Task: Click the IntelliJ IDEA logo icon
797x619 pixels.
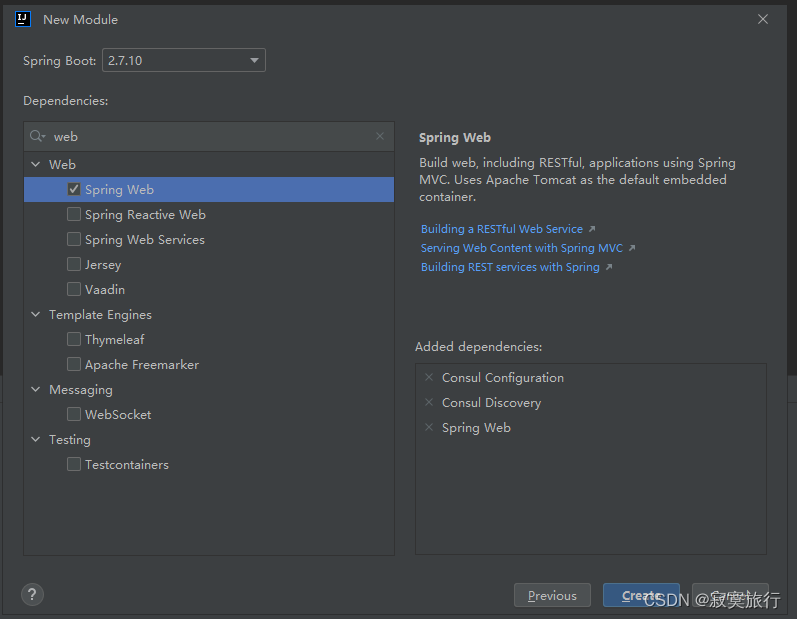Action: (23, 19)
